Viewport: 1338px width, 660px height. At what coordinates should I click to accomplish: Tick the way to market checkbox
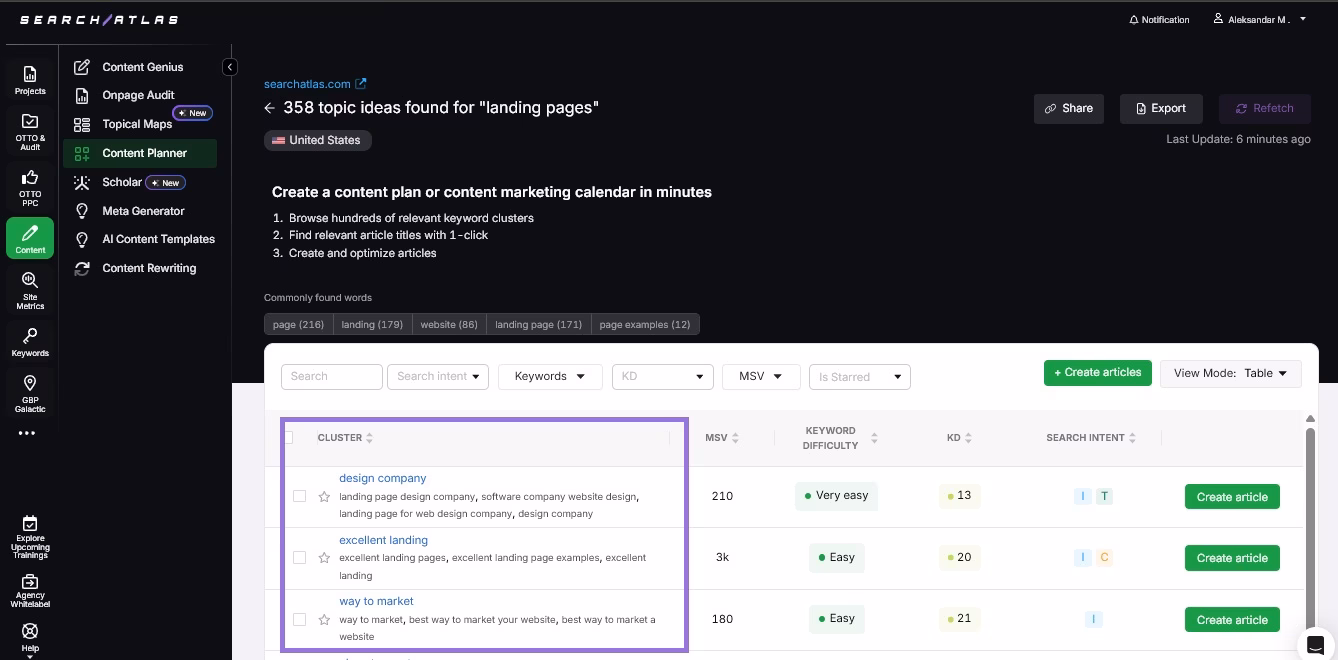point(299,620)
